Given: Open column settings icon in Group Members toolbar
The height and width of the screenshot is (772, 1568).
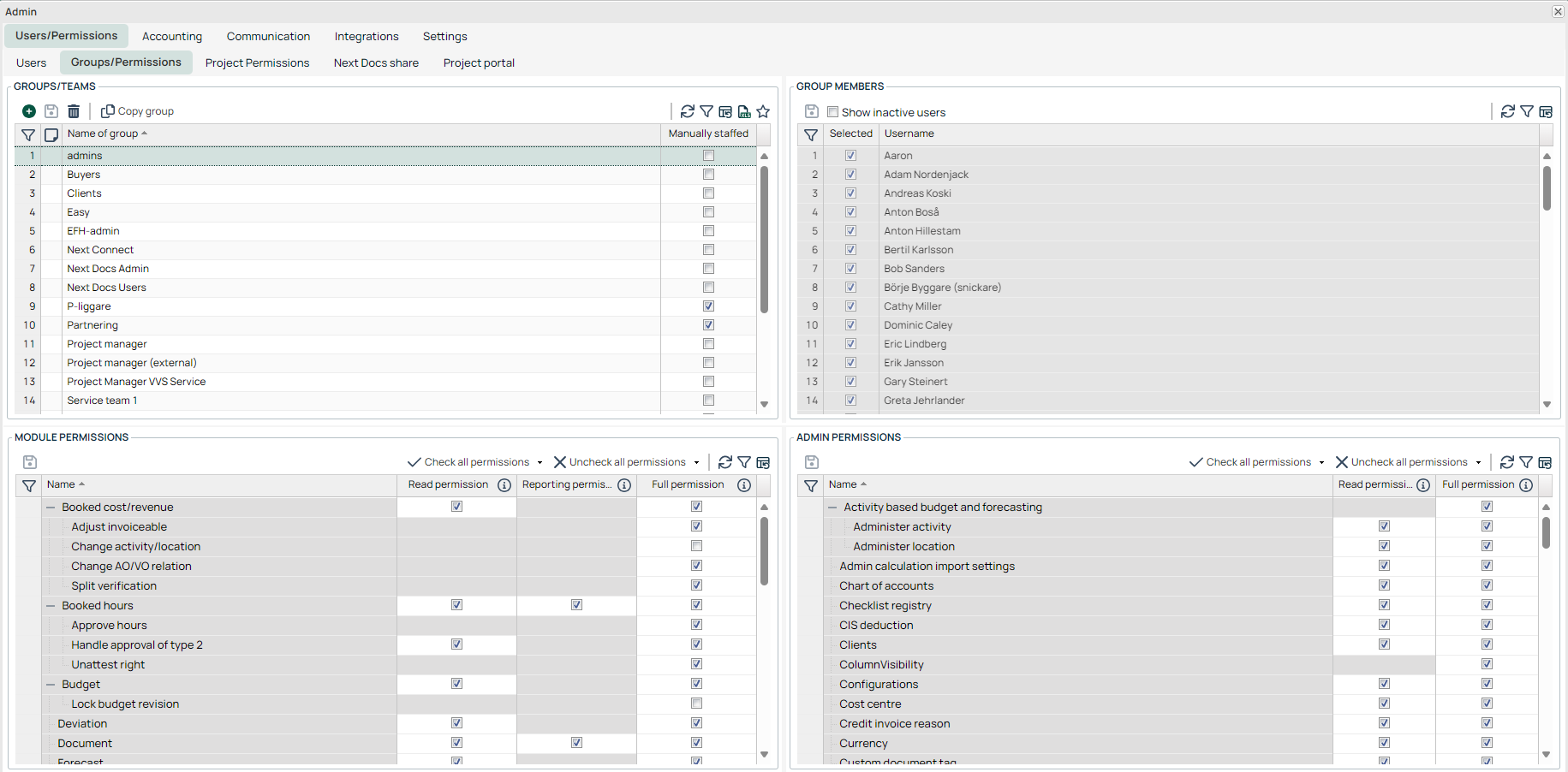Looking at the screenshot, I should click(x=1546, y=111).
